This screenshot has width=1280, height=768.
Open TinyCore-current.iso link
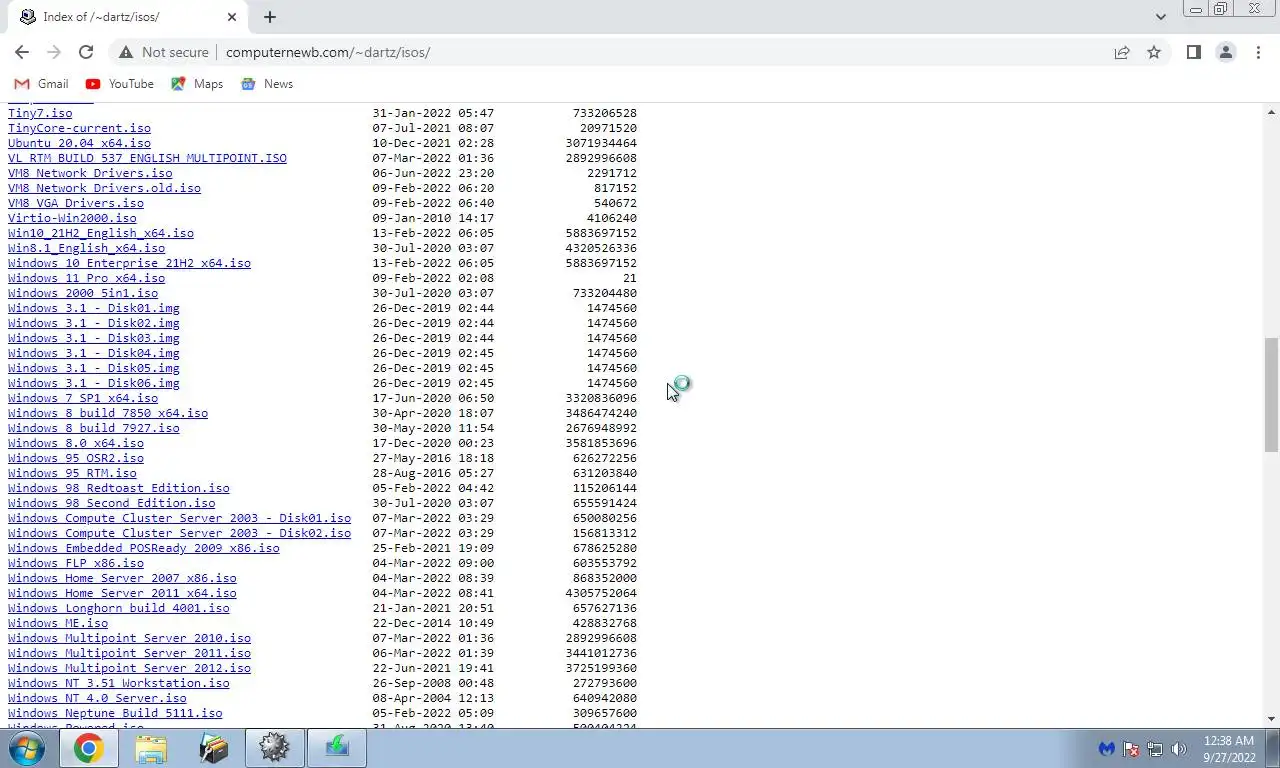tap(79, 128)
